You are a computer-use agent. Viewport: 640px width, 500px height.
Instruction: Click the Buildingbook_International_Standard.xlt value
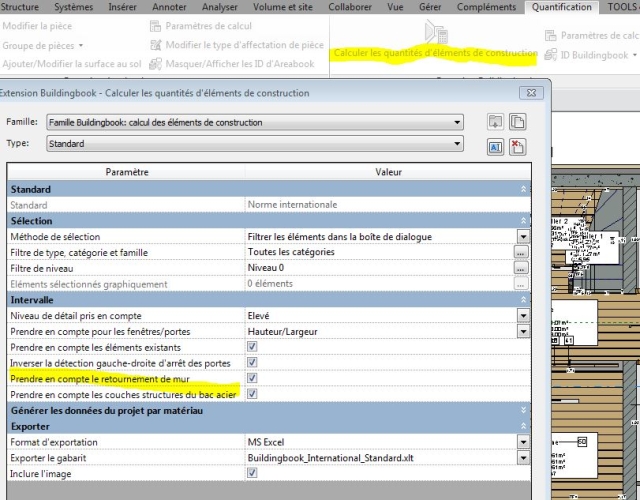331,458
